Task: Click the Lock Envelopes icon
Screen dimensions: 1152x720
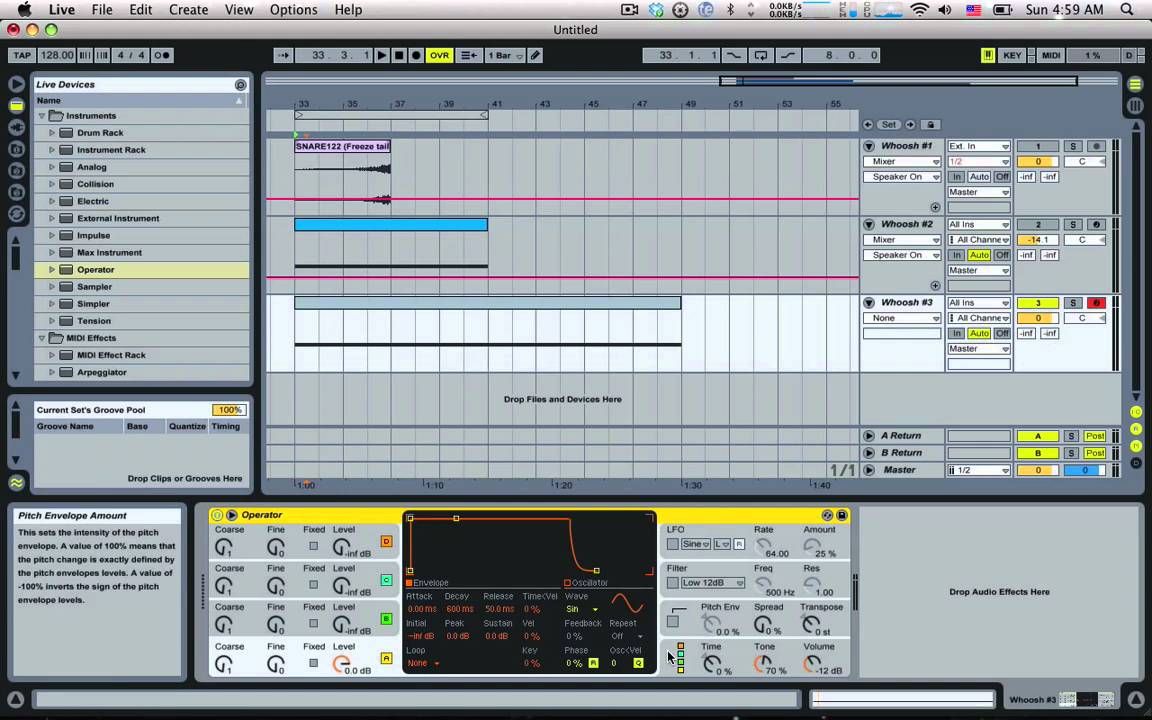Action: (931, 125)
